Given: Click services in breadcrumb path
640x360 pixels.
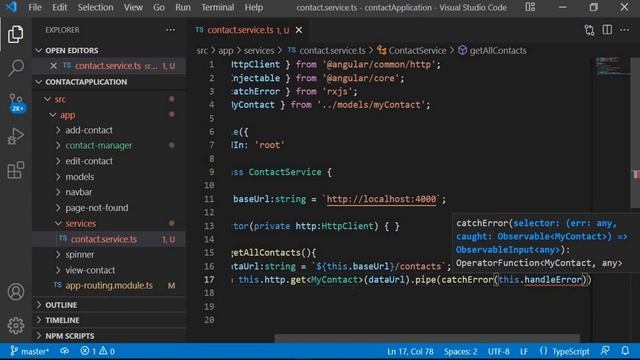Looking at the screenshot, I should (259, 51).
